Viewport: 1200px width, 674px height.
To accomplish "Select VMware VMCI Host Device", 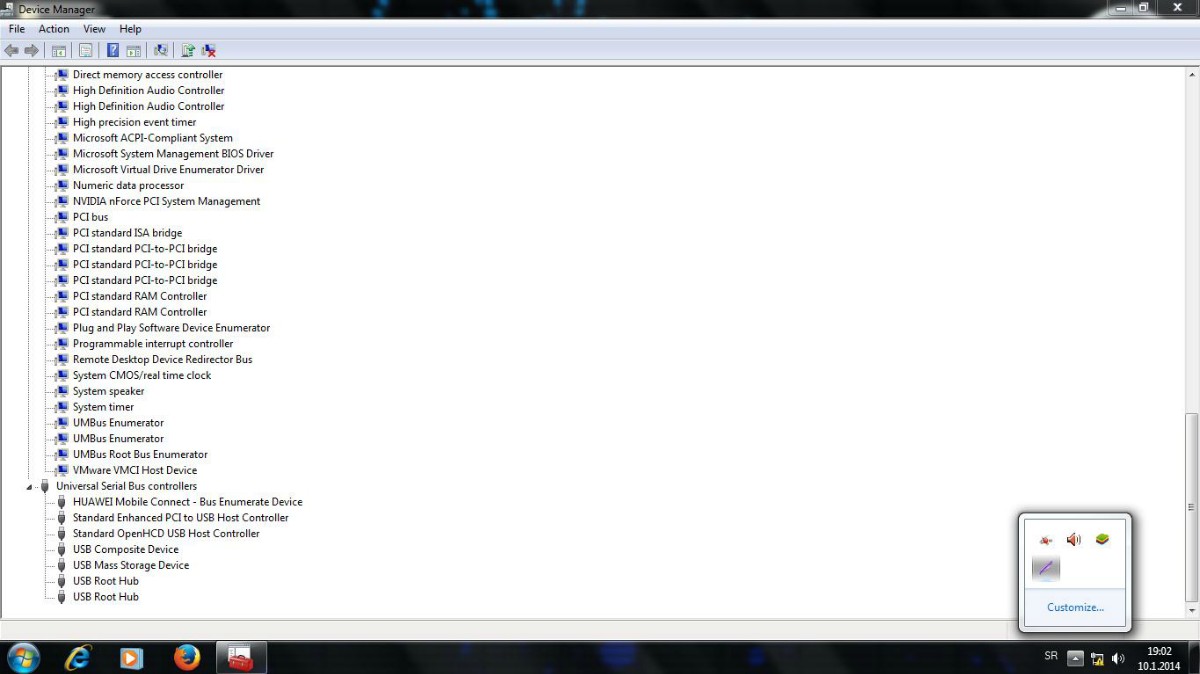I will point(135,470).
